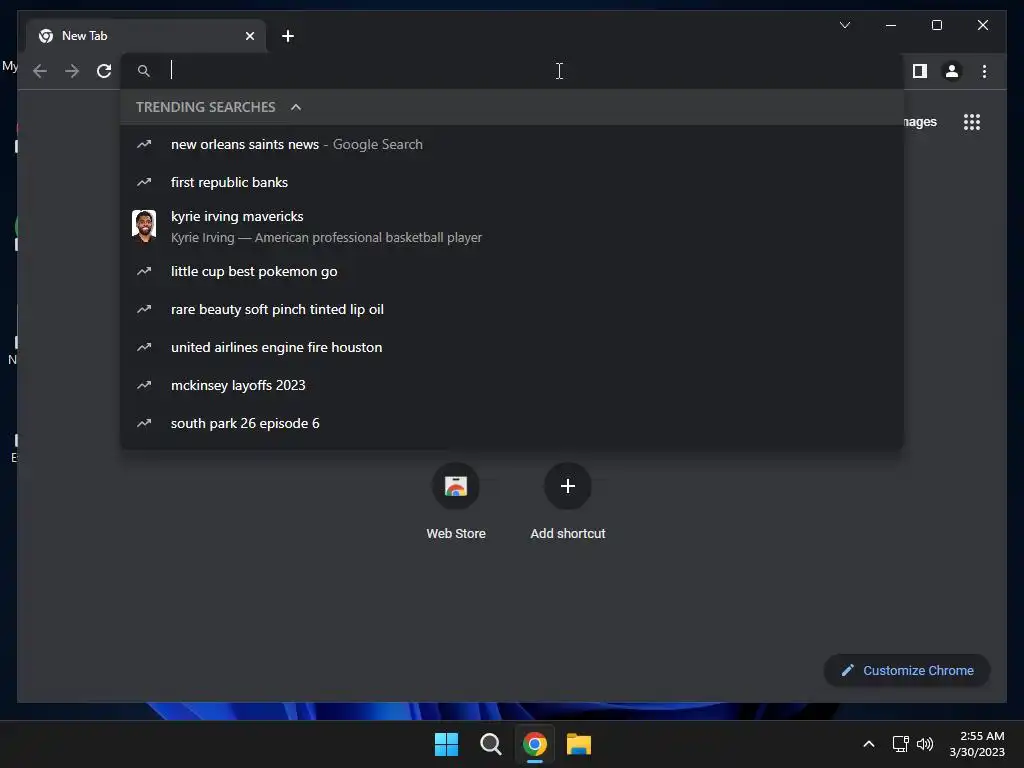Screen dimensions: 1024x768
Task: Open Chrome side panel icon
Action: pos(920,71)
